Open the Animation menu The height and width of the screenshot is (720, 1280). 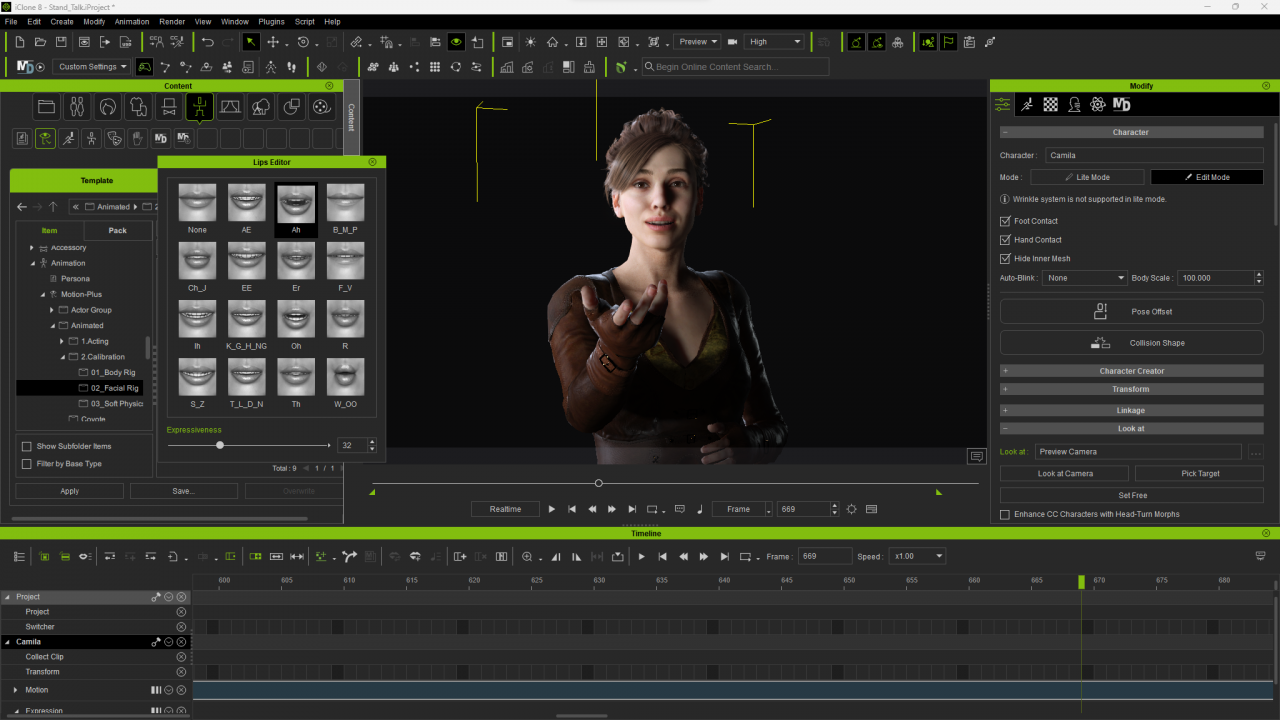[131, 21]
